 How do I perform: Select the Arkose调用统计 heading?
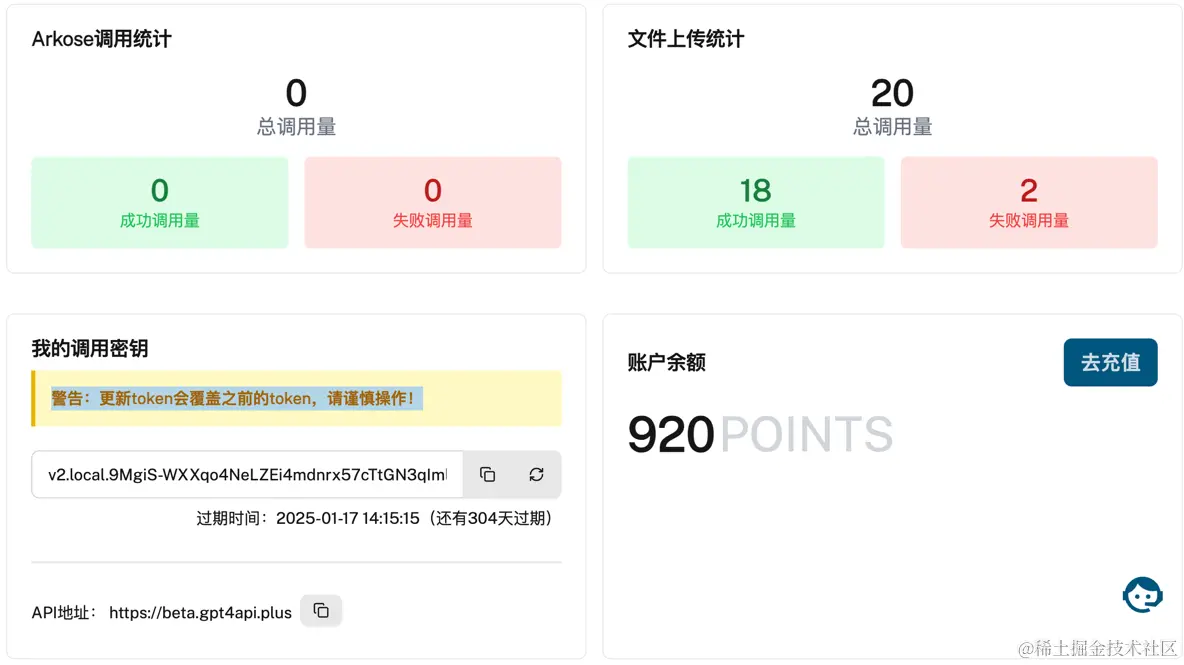pos(102,39)
